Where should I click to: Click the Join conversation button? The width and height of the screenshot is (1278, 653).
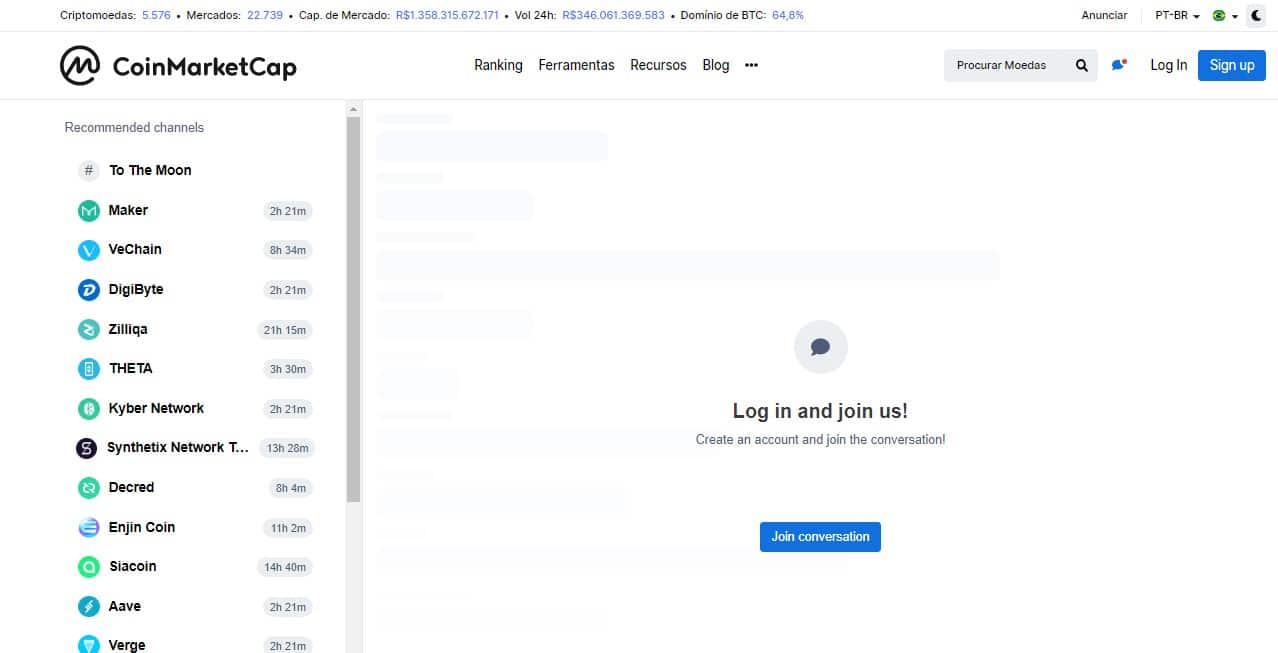(x=820, y=537)
